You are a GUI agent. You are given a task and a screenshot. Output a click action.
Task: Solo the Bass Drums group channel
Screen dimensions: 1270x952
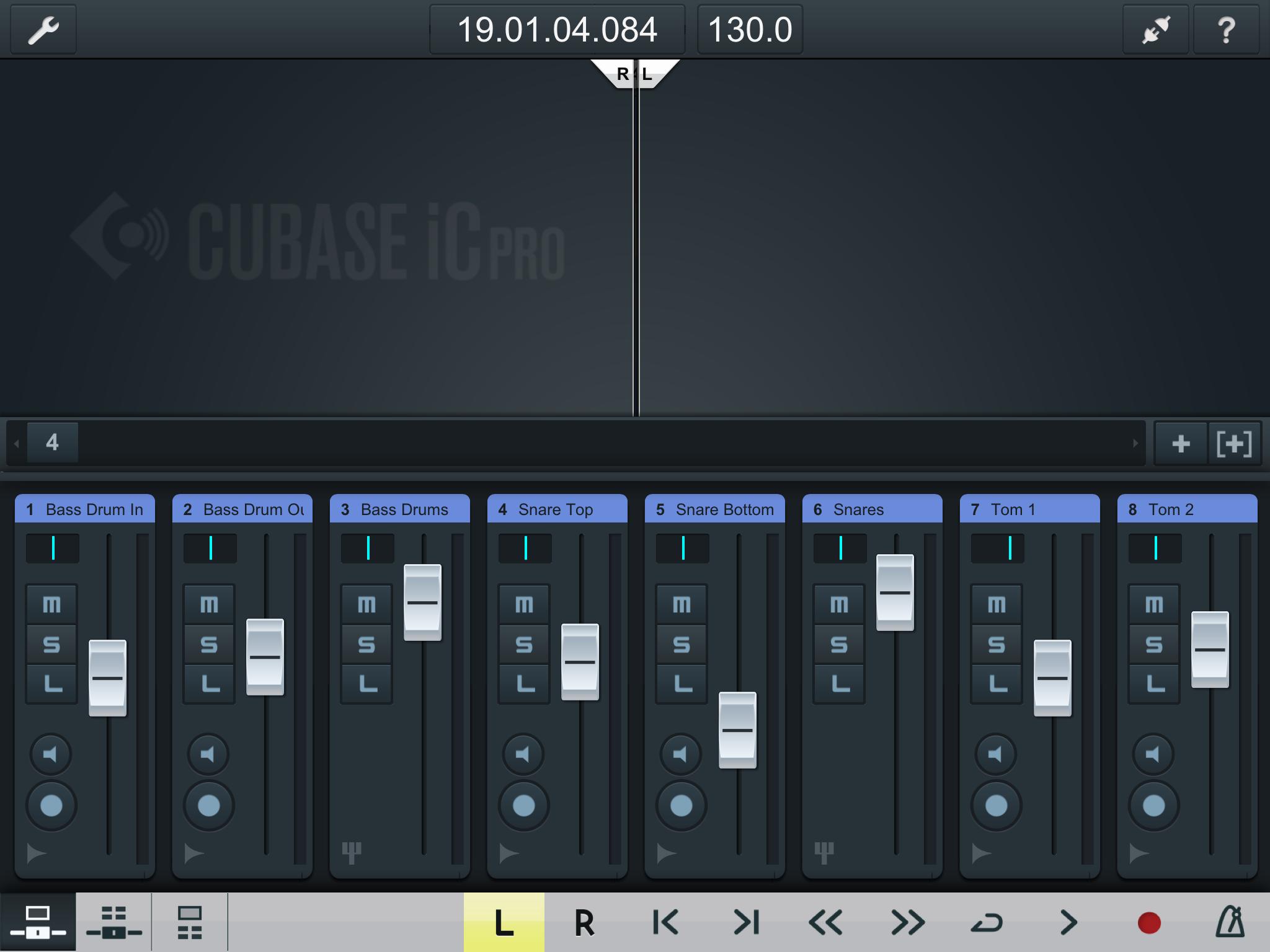[x=366, y=645]
